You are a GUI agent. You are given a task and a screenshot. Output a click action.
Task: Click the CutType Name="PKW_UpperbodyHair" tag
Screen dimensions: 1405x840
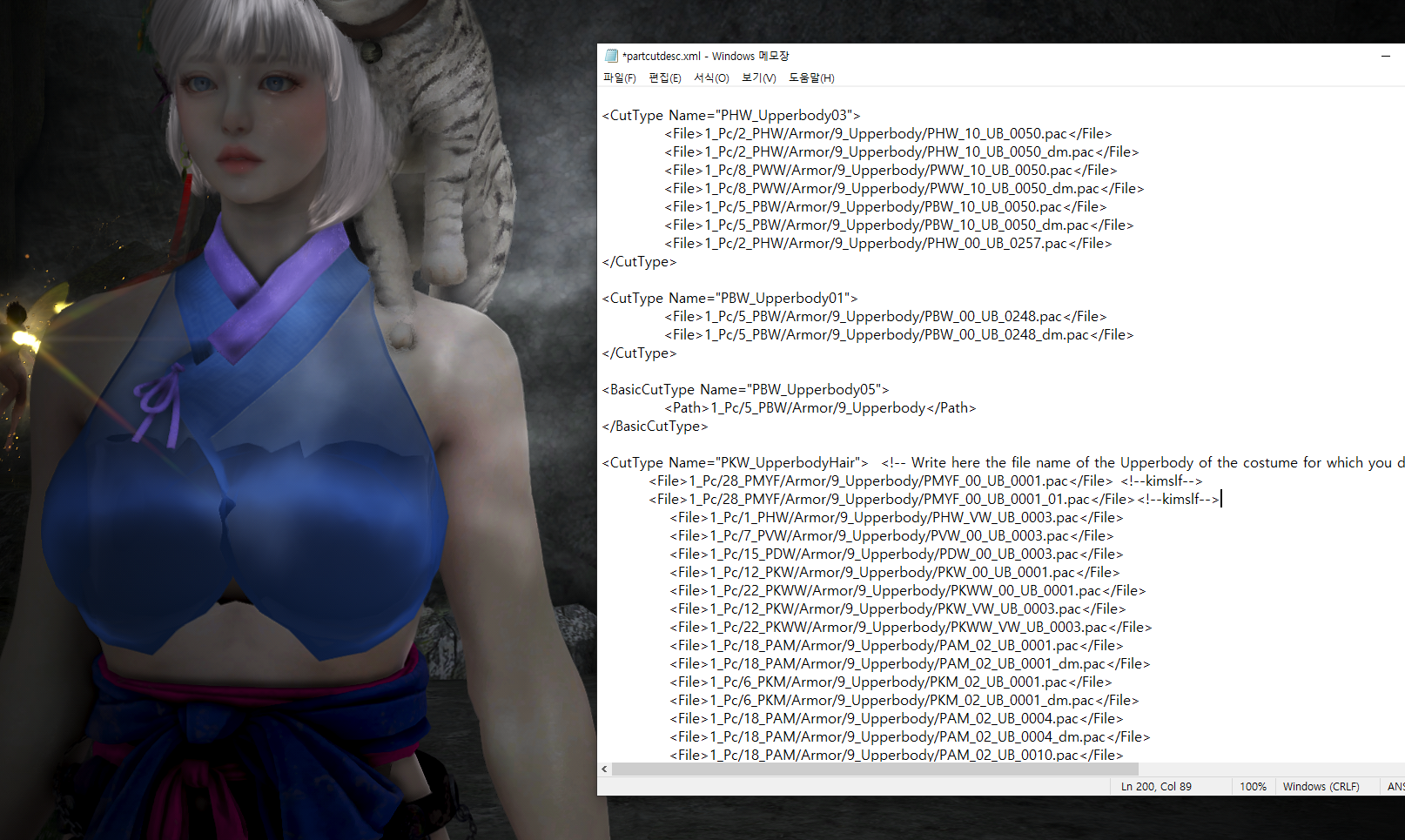click(x=736, y=462)
